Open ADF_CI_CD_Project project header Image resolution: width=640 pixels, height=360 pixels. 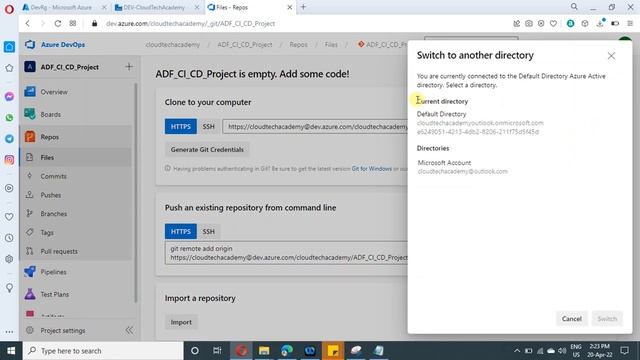click(x=69, y=67)
